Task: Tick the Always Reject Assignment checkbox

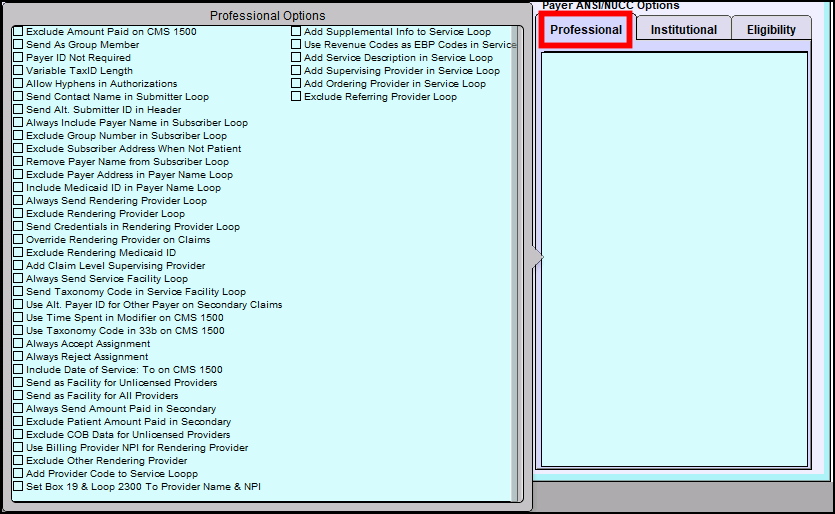Action: point(18,357)
